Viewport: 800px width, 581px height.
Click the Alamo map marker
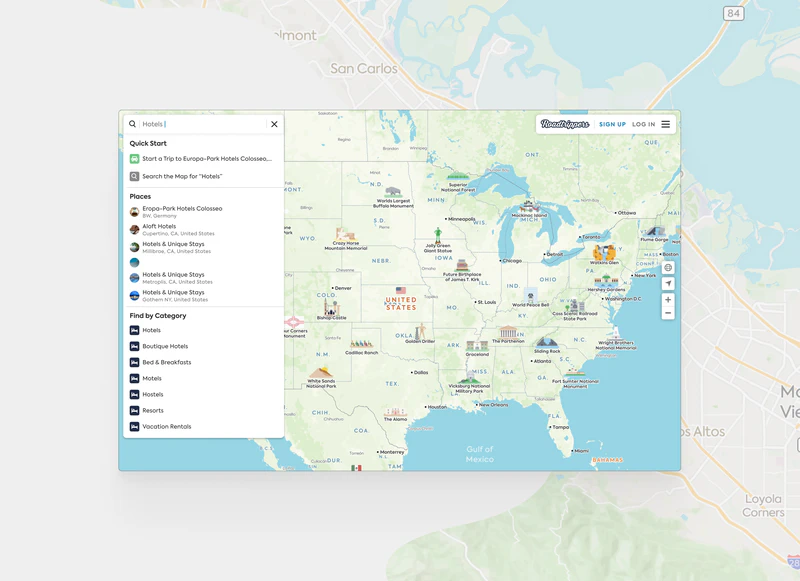point(395,413)
